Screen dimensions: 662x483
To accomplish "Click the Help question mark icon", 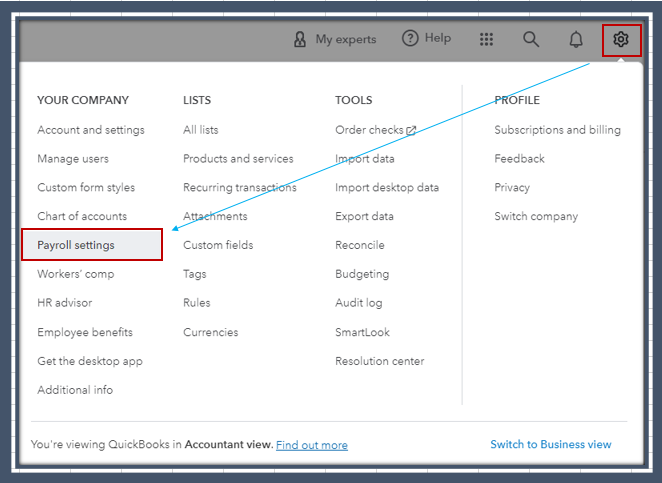I will (410, 38).
